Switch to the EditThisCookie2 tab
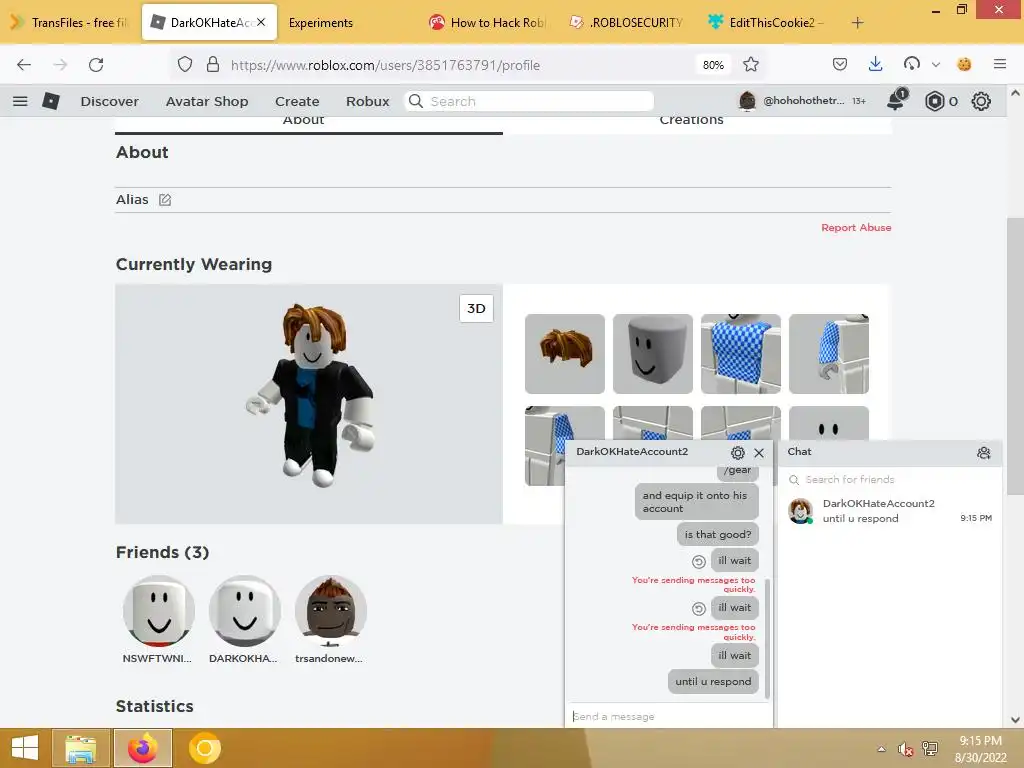Screen dimensions: 1024x768 click(x=765, y=23)
